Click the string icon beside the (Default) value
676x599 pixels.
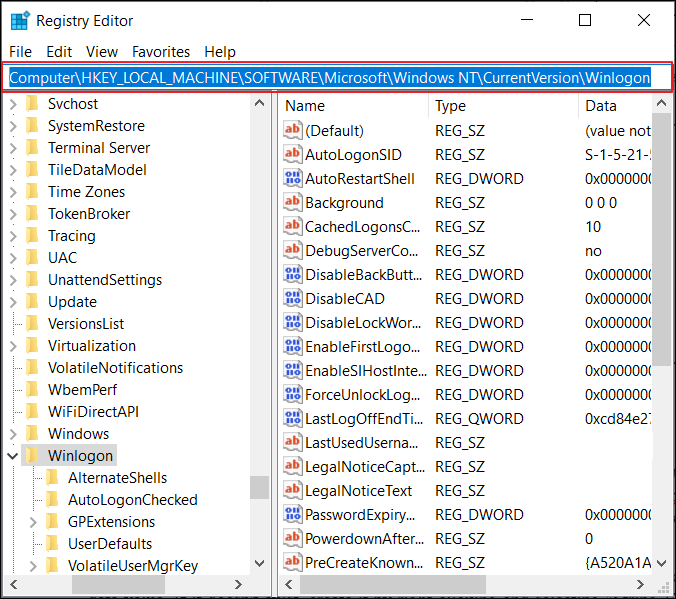(x=293, y=130)
